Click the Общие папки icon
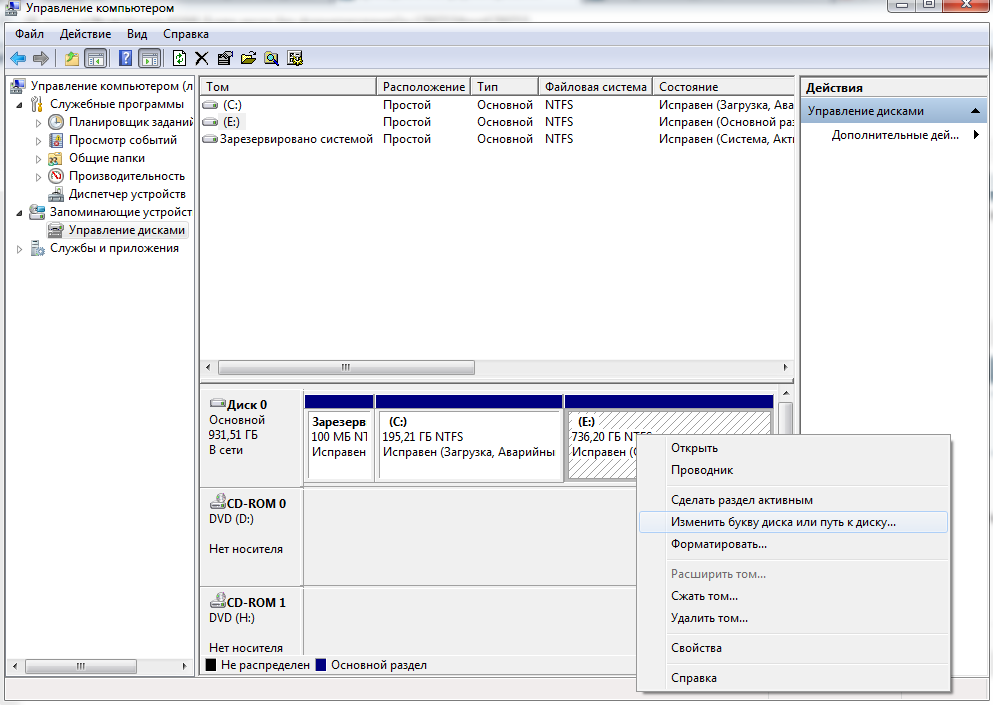Screen dimensions: 993x705 56,158
